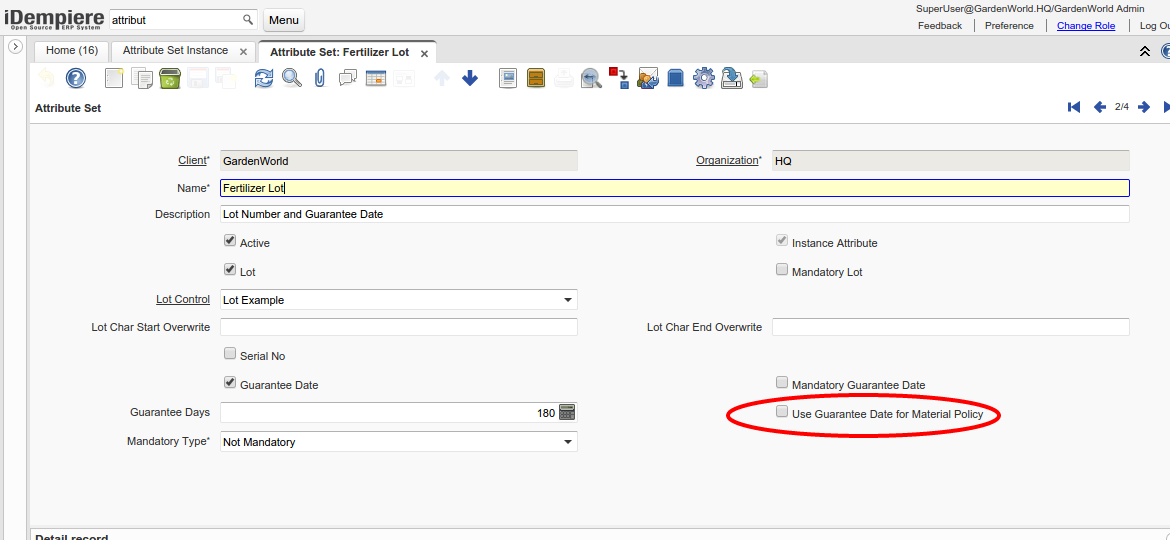Screen dimensions: 1170x540
Task: Check the Mandatory Lot checkbox
Action: (782, 269)
